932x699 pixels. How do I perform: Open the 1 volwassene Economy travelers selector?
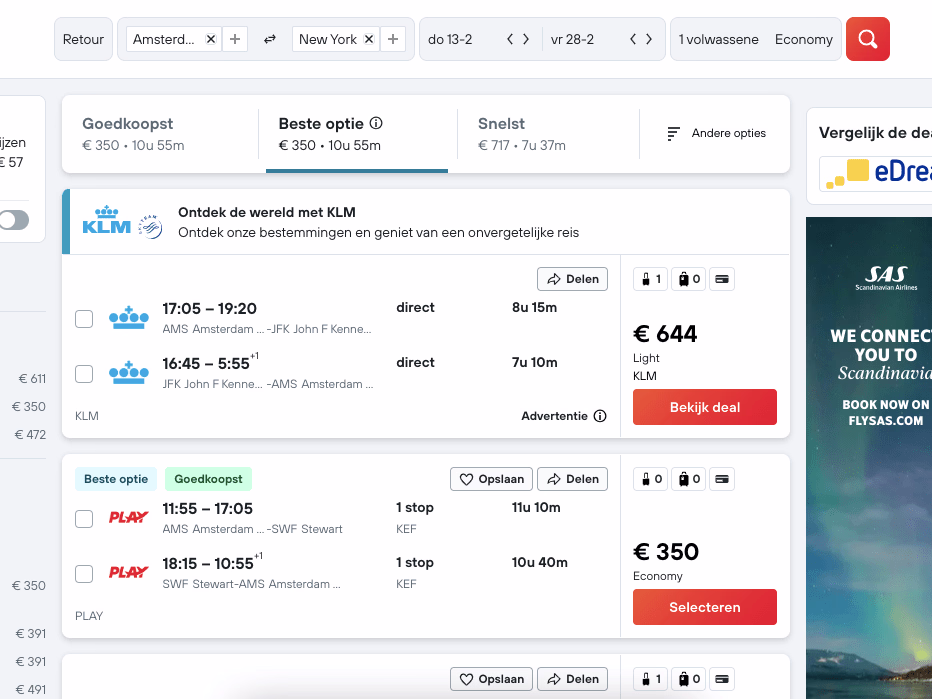[755, 39]
